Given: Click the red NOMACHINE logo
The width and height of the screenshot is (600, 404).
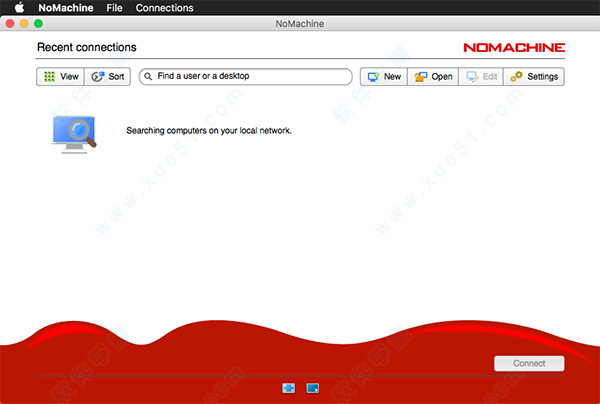Looking at the screenshot, I should click(x=514, y=47).
